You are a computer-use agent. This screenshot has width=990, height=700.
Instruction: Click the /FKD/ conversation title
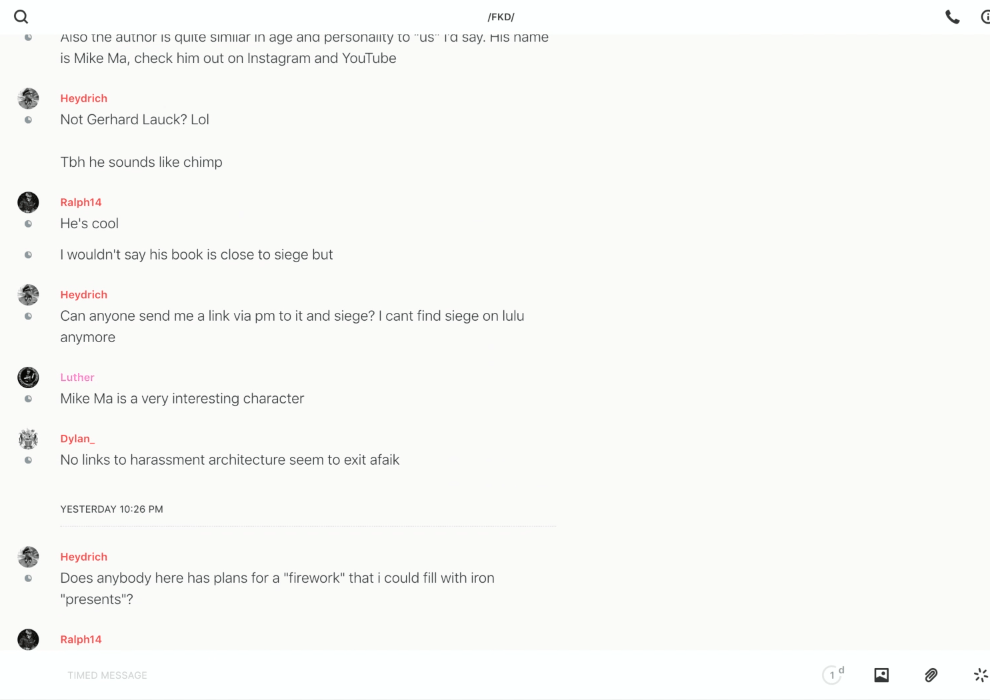[501, 17]
